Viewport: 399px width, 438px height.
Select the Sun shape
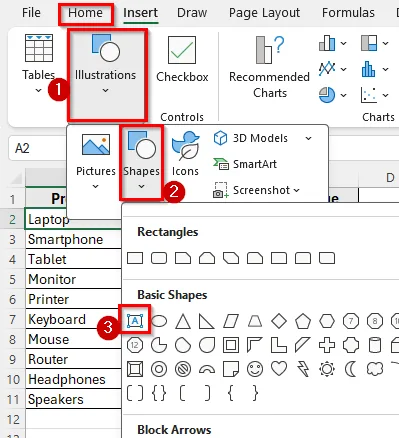click(x=327, y=369)
